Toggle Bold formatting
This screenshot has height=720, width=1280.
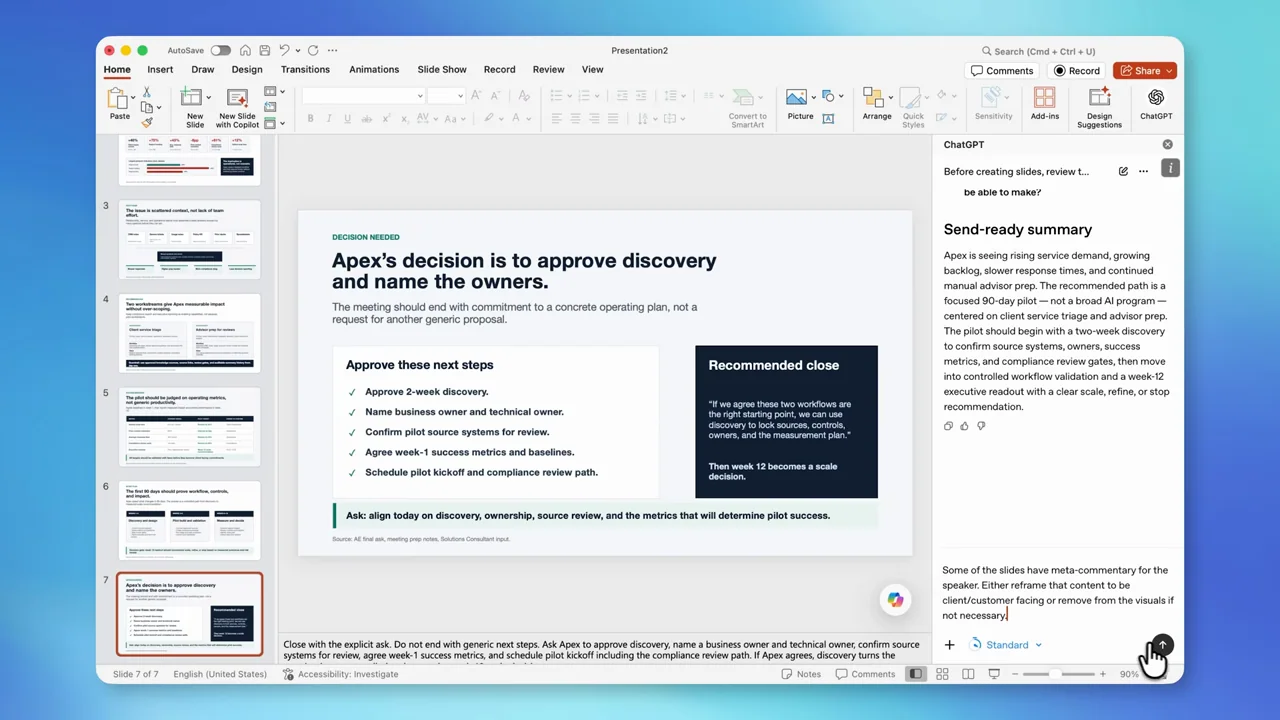coord(310,118)
